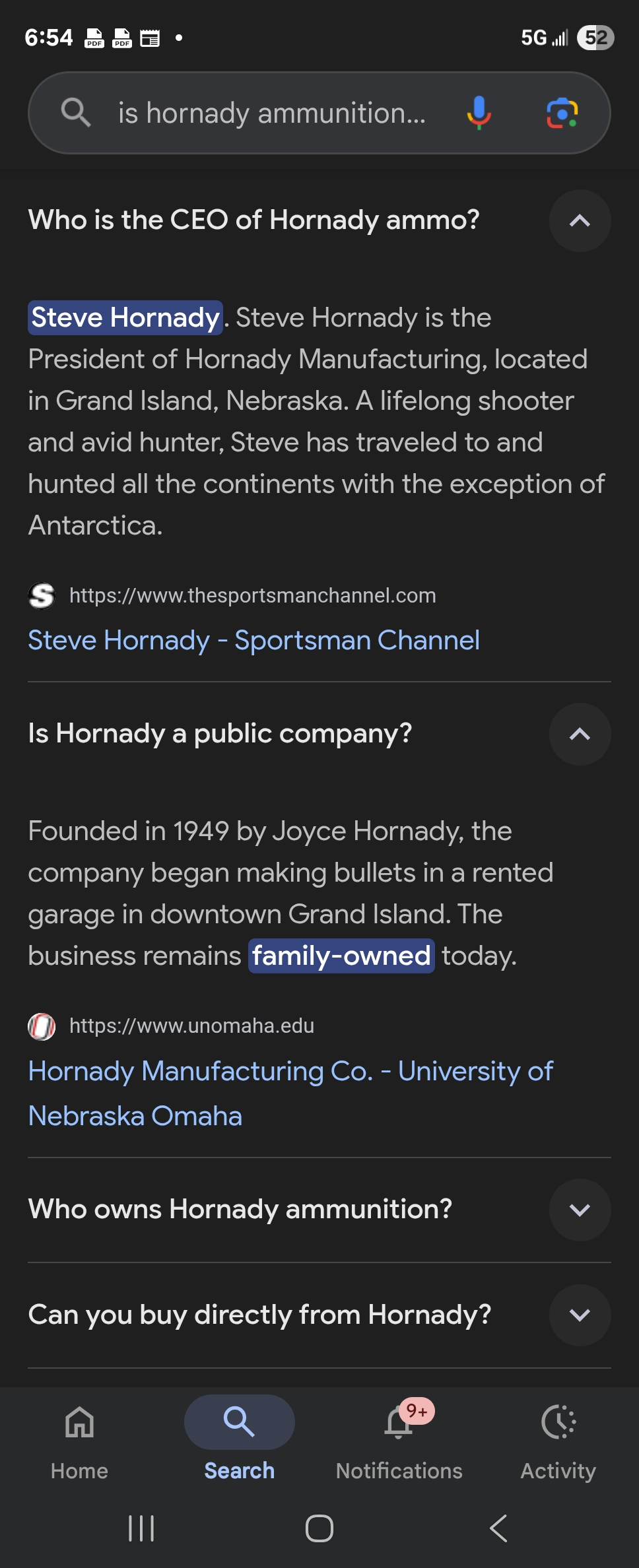Collapse 'Is Hornady a public company?' answer
639x1568 pixels.
pos(580,734)
